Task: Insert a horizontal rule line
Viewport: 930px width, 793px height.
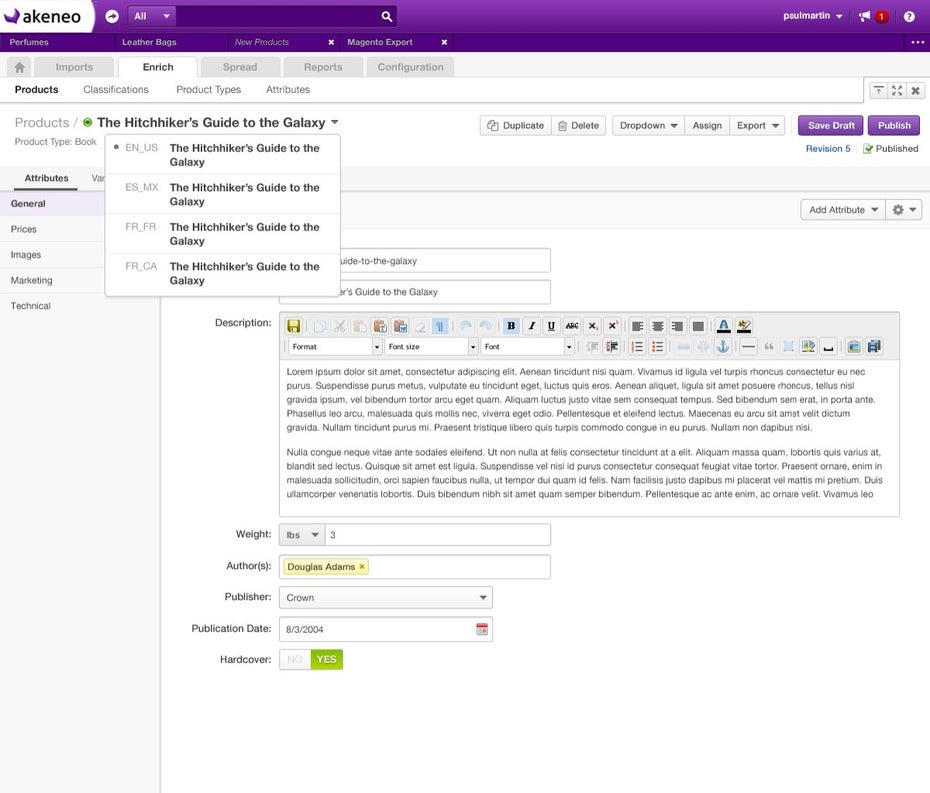Action: coord(749,346)
